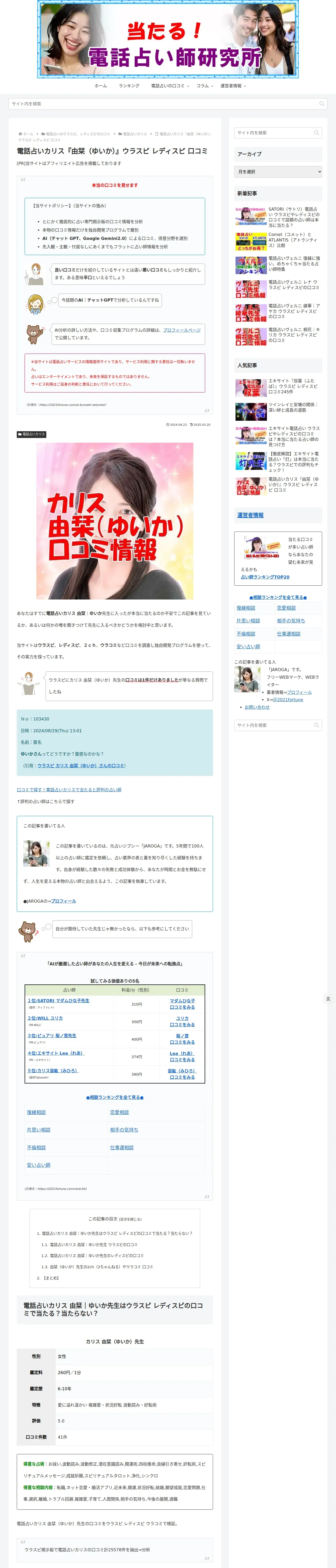Open breadcrumb link 電話占いカリス
336x1568 pixels.
click(x=135, y=134)
